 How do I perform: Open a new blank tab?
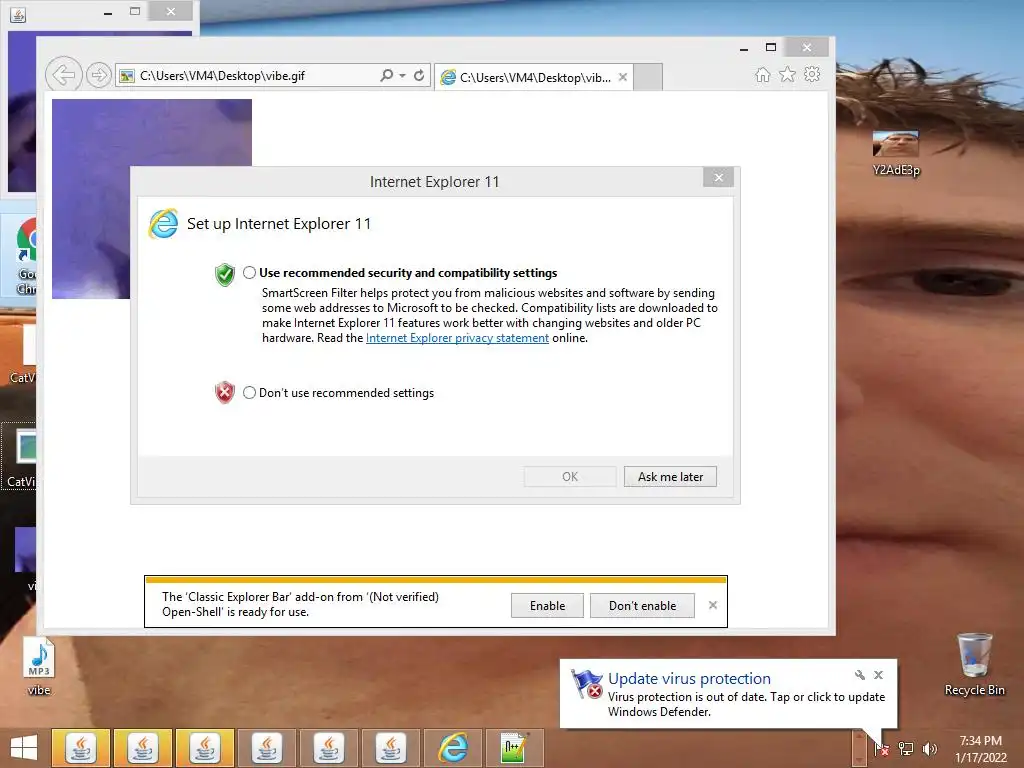tap(648, 77)
